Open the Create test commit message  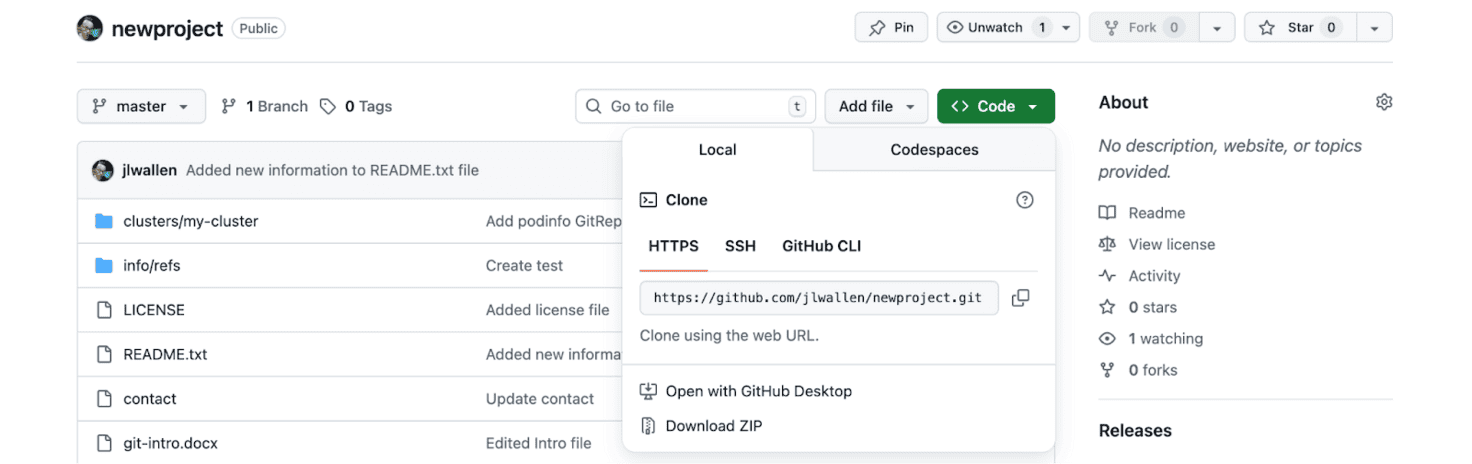point(524,266)
